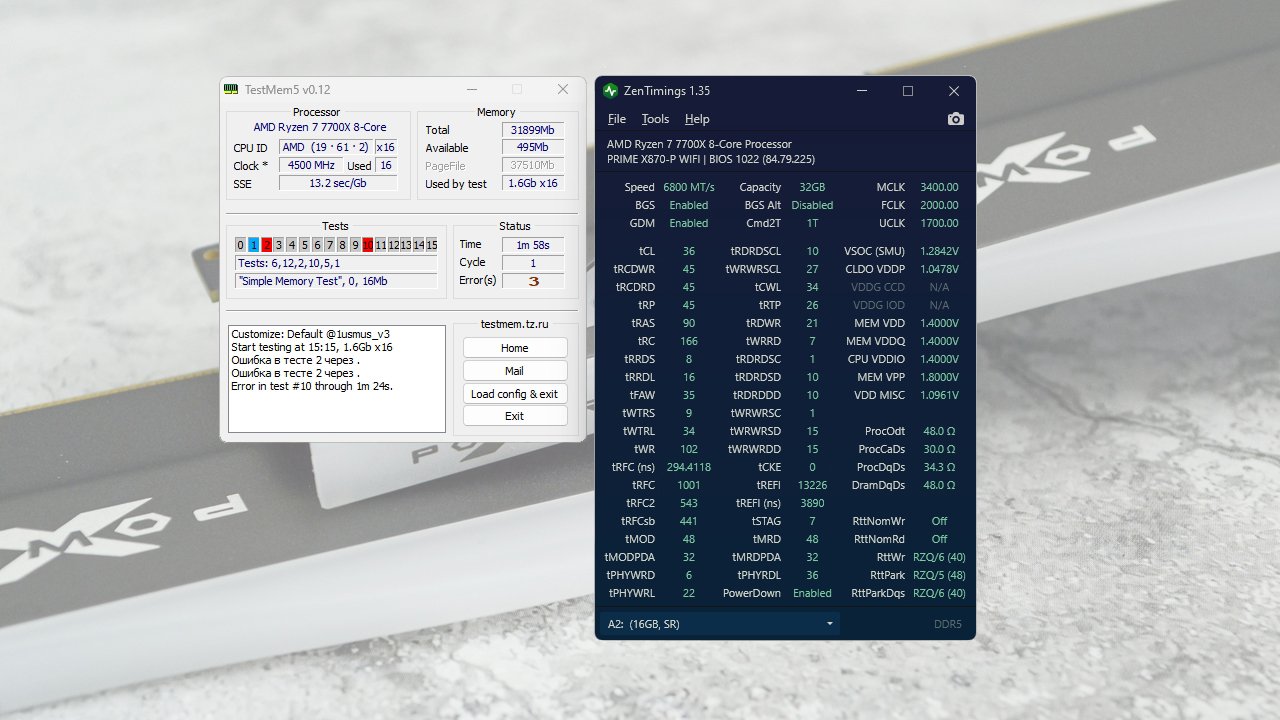This screenshot has width=1280, height=720.
Task: Open the Help menu in ZenTimings
Action: pyautogui.click(x=697, y=119)
